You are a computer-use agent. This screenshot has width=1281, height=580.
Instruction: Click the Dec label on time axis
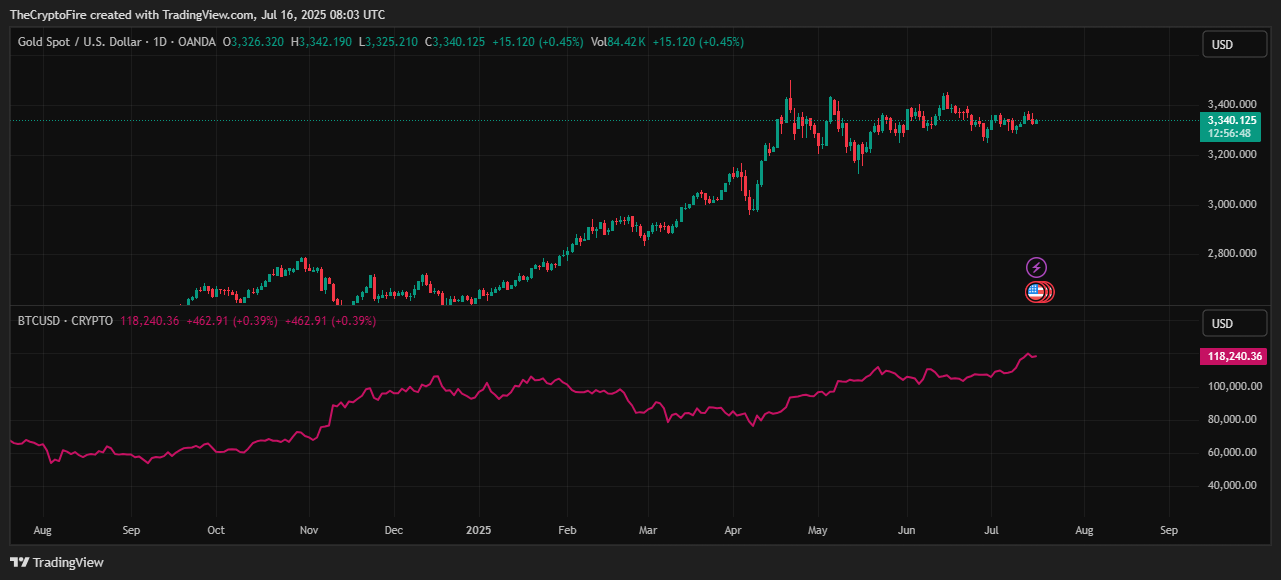(x=393, y=529)
